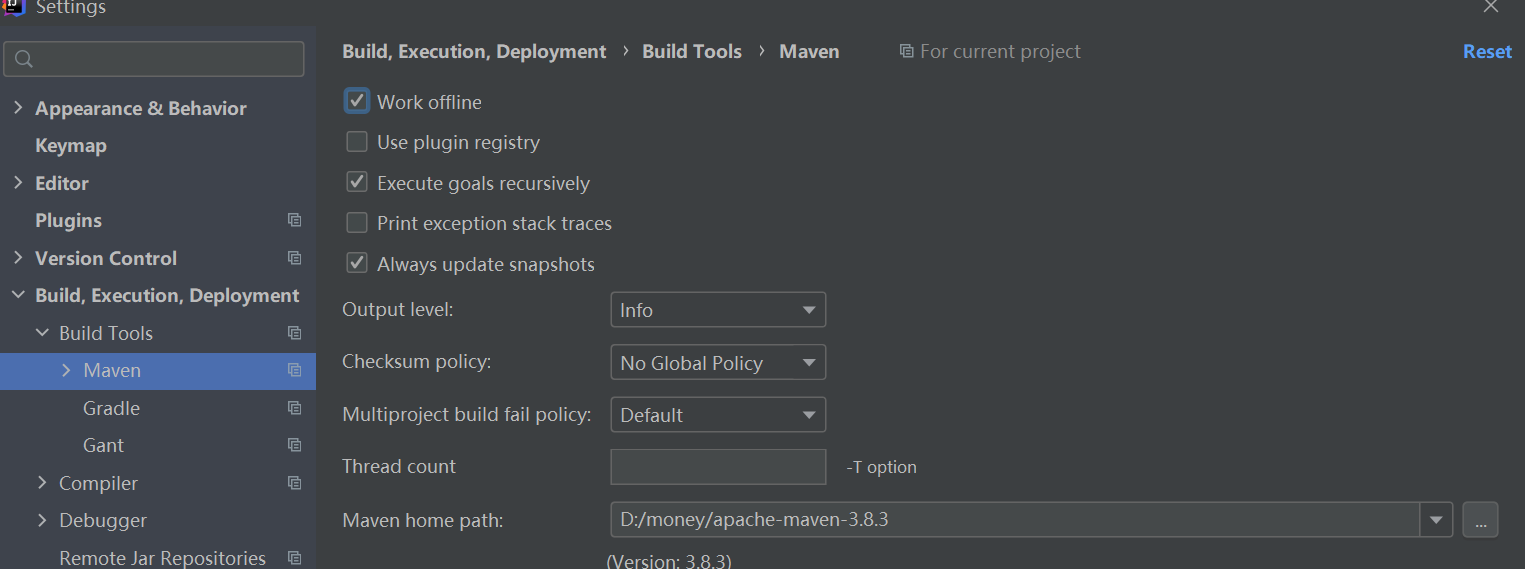This screenshot has width=1525, height=569.
Task: Click the project-scope icon beside Compiler
Action: [294, 483]
